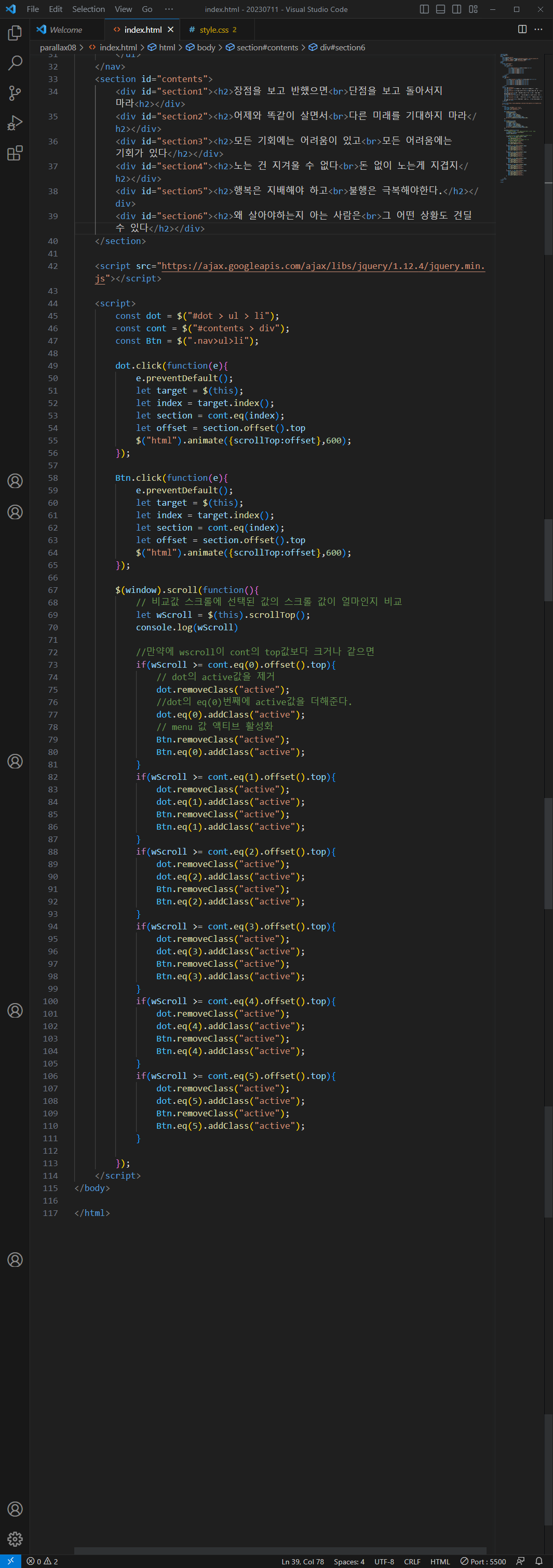
Task: Open the parallax08 breadcrumb folder
Action: [58, 47]
